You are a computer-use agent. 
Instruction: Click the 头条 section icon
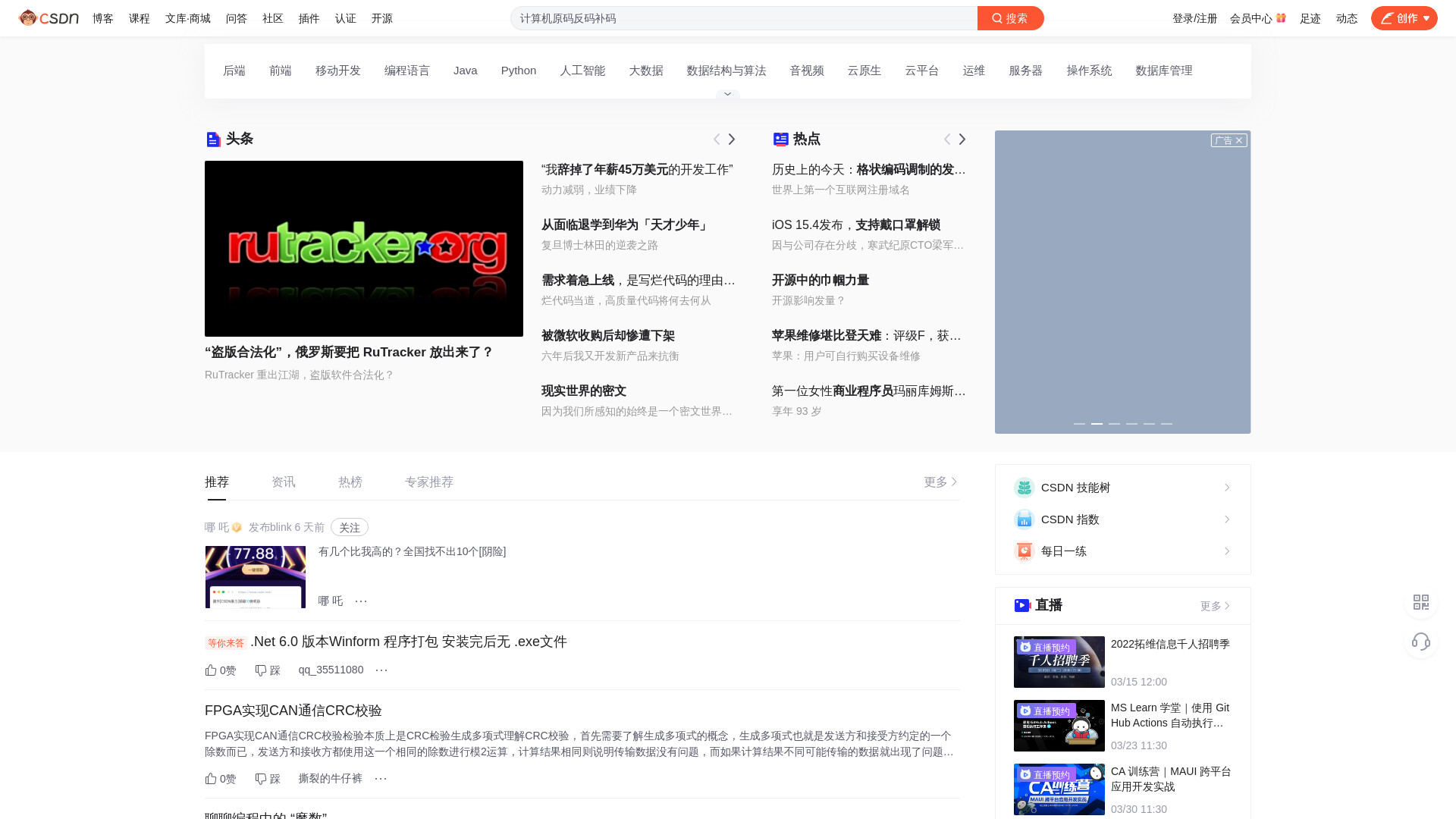tap(213, 139)
